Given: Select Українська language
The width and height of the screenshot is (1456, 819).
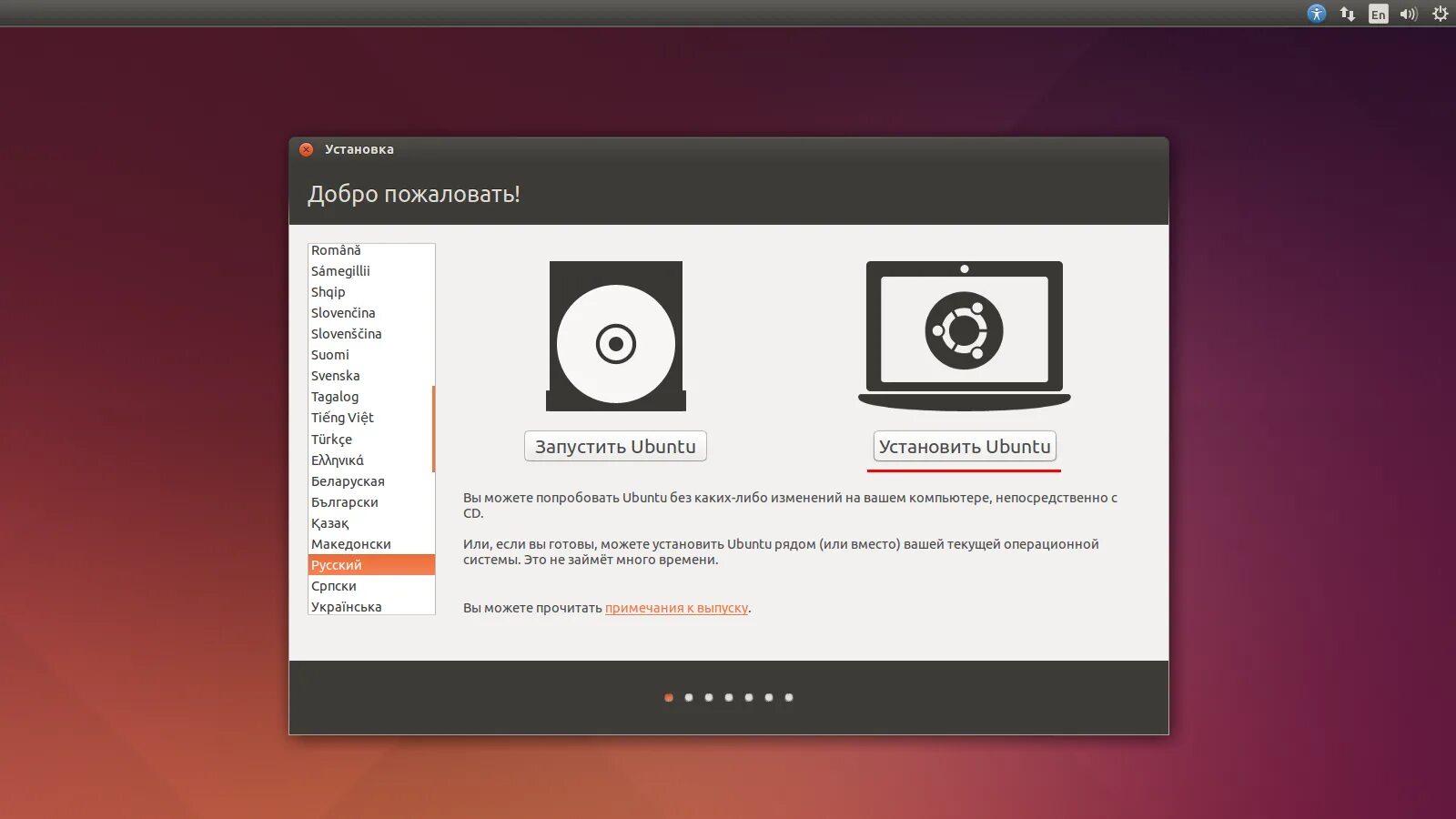Looking at the screenshot, I should pos(371,606).
